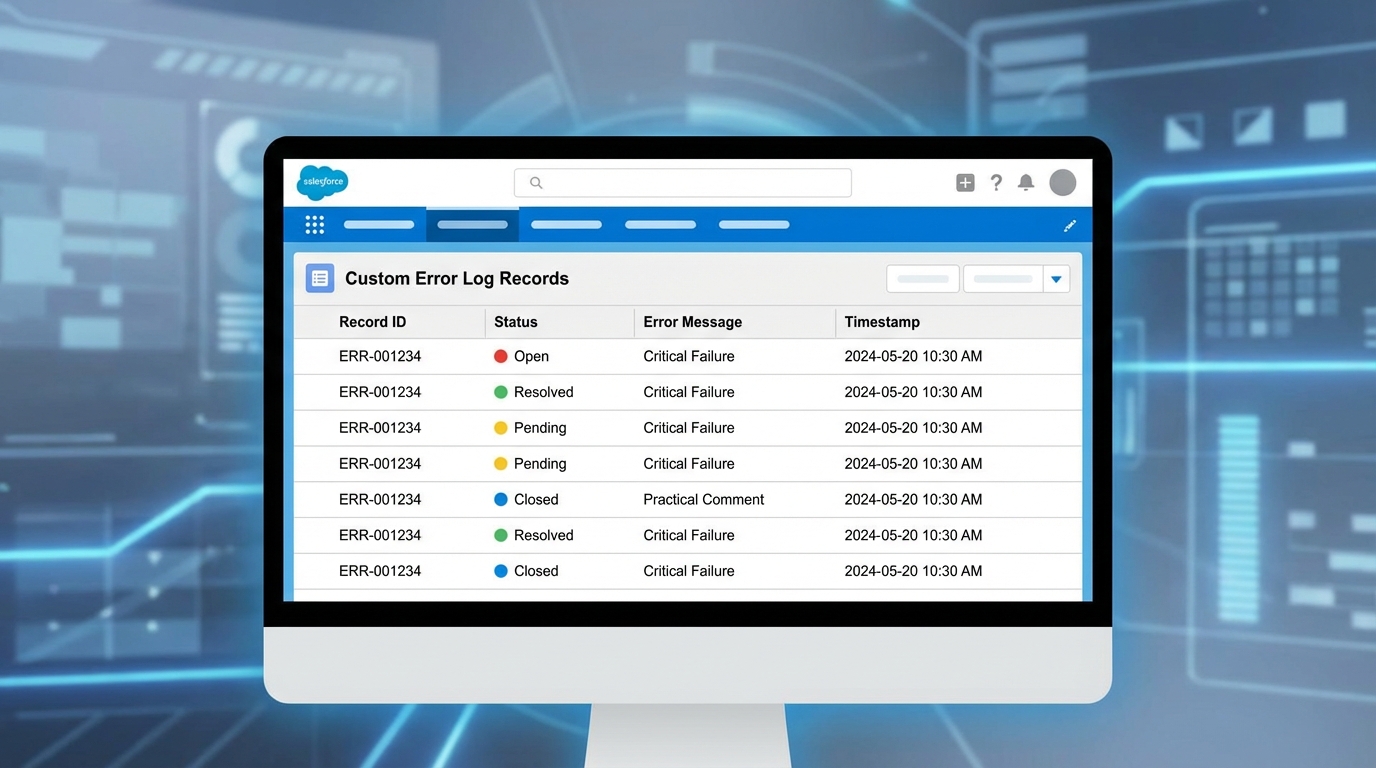Select the pencil edit icon on the nav bar
The image size is (1376, 768).
pyautogui.click(x=1069, y=225)
